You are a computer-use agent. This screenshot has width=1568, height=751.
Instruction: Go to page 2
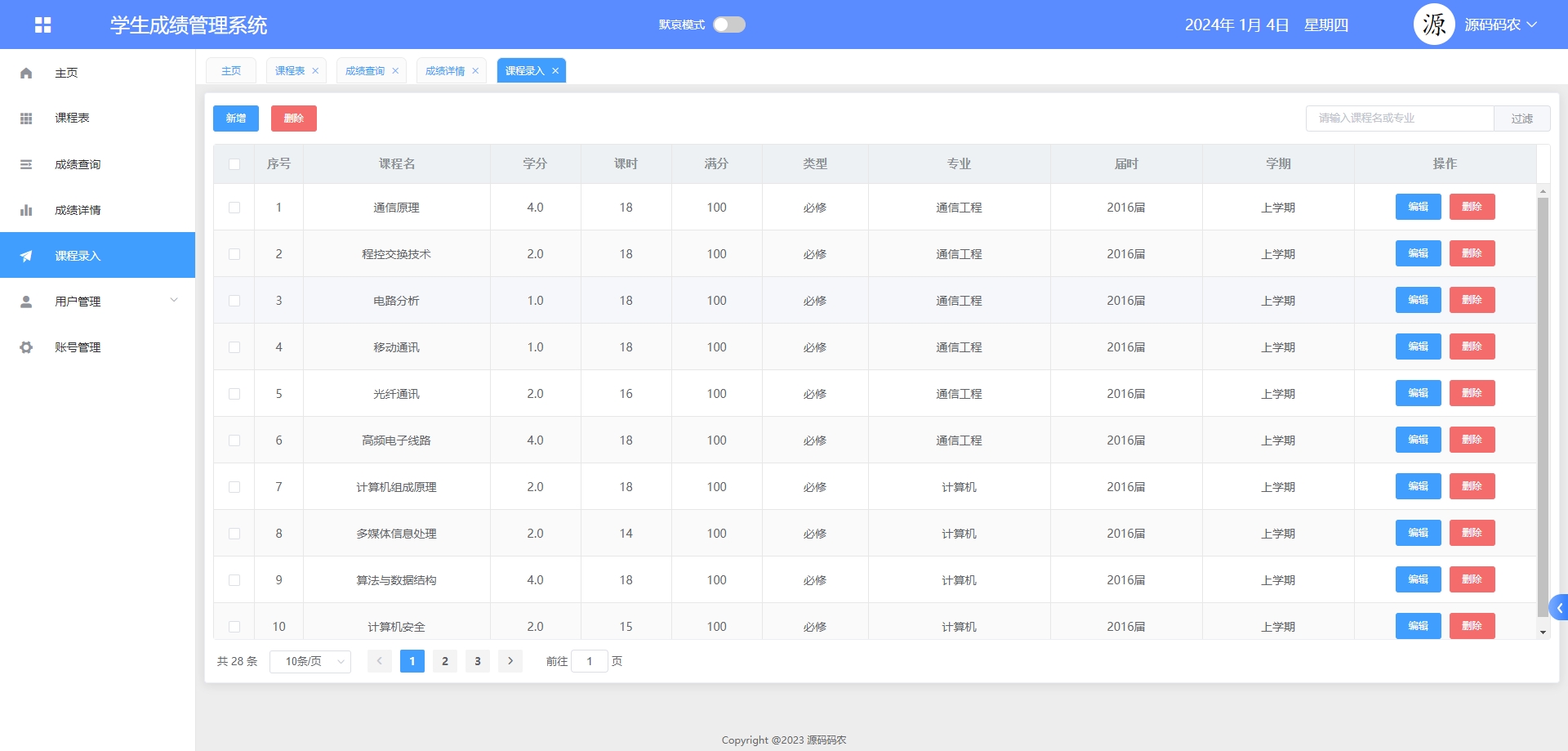445,661
